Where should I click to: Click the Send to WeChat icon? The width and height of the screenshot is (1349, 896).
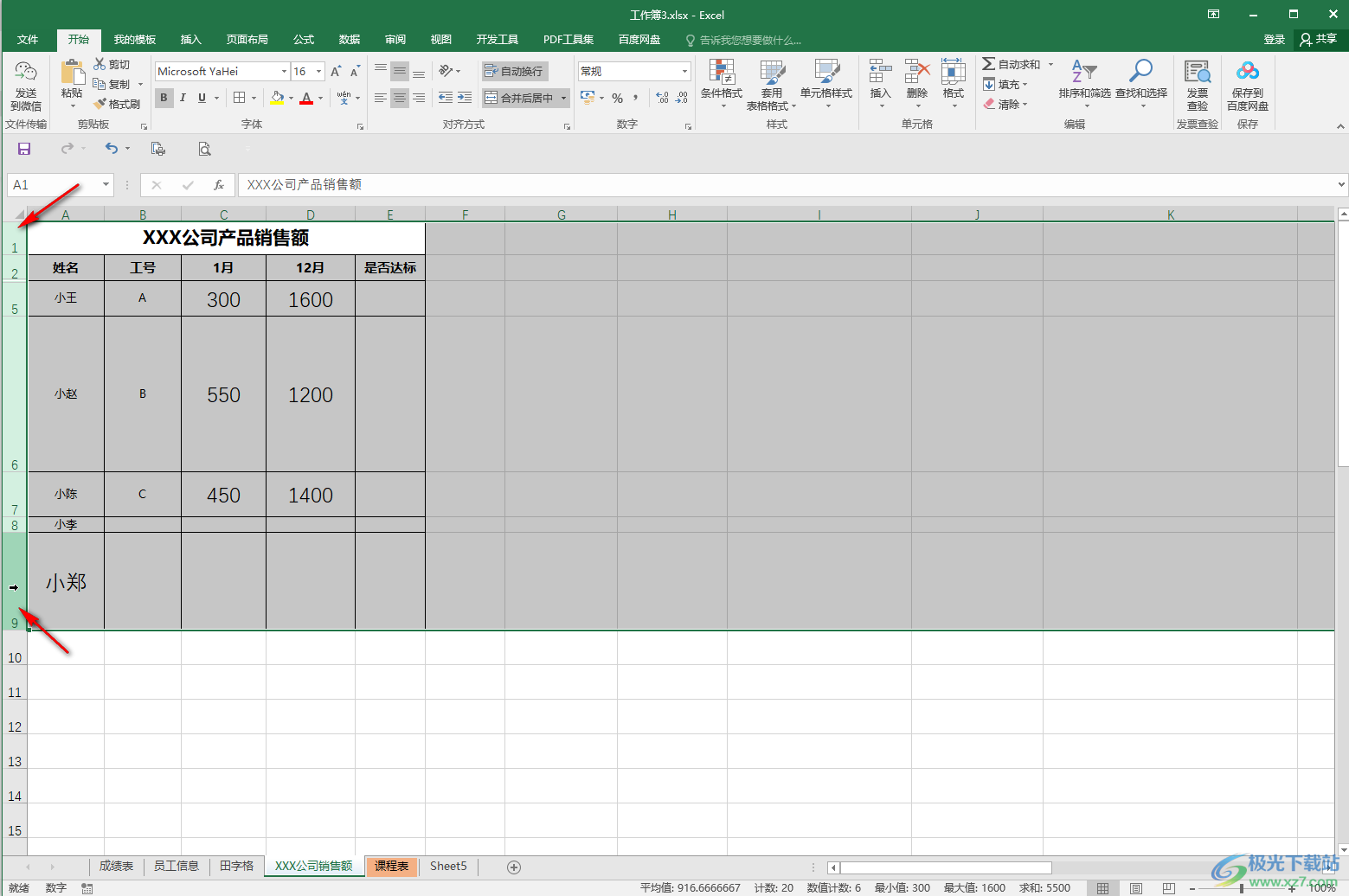(26, 73)
